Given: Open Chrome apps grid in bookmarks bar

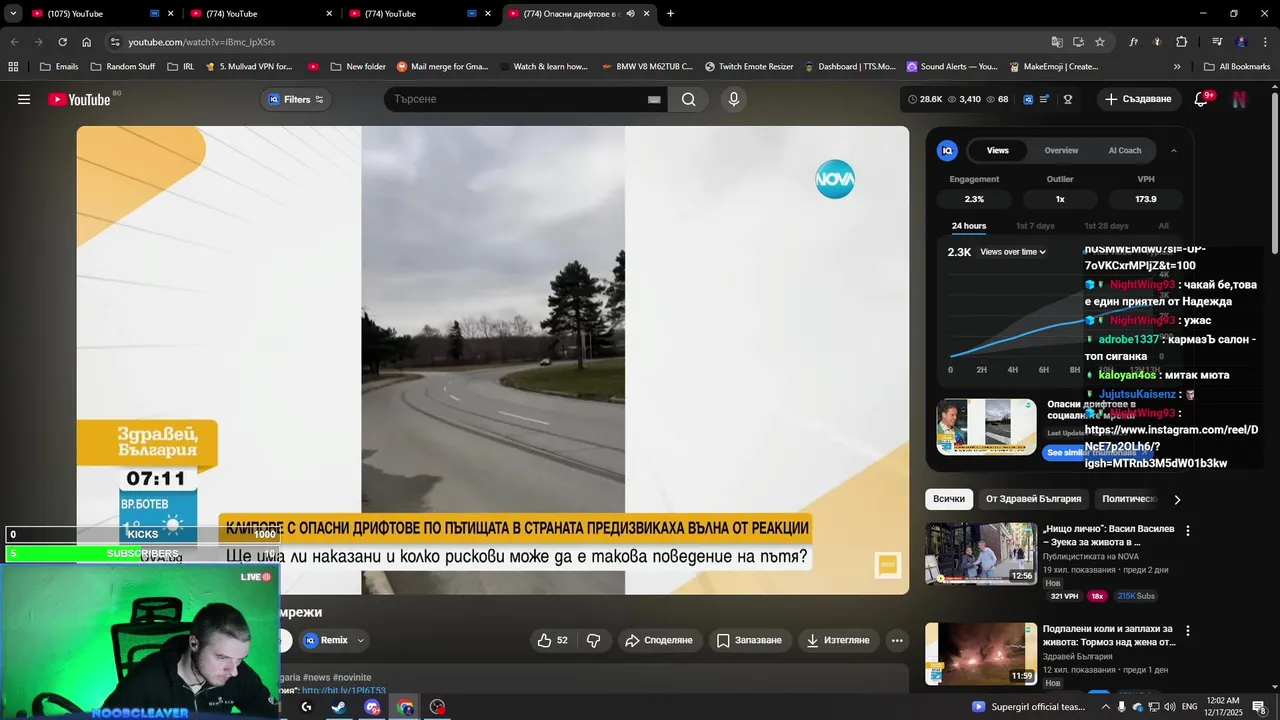Looking at the screenshot, I should (13, 67).
